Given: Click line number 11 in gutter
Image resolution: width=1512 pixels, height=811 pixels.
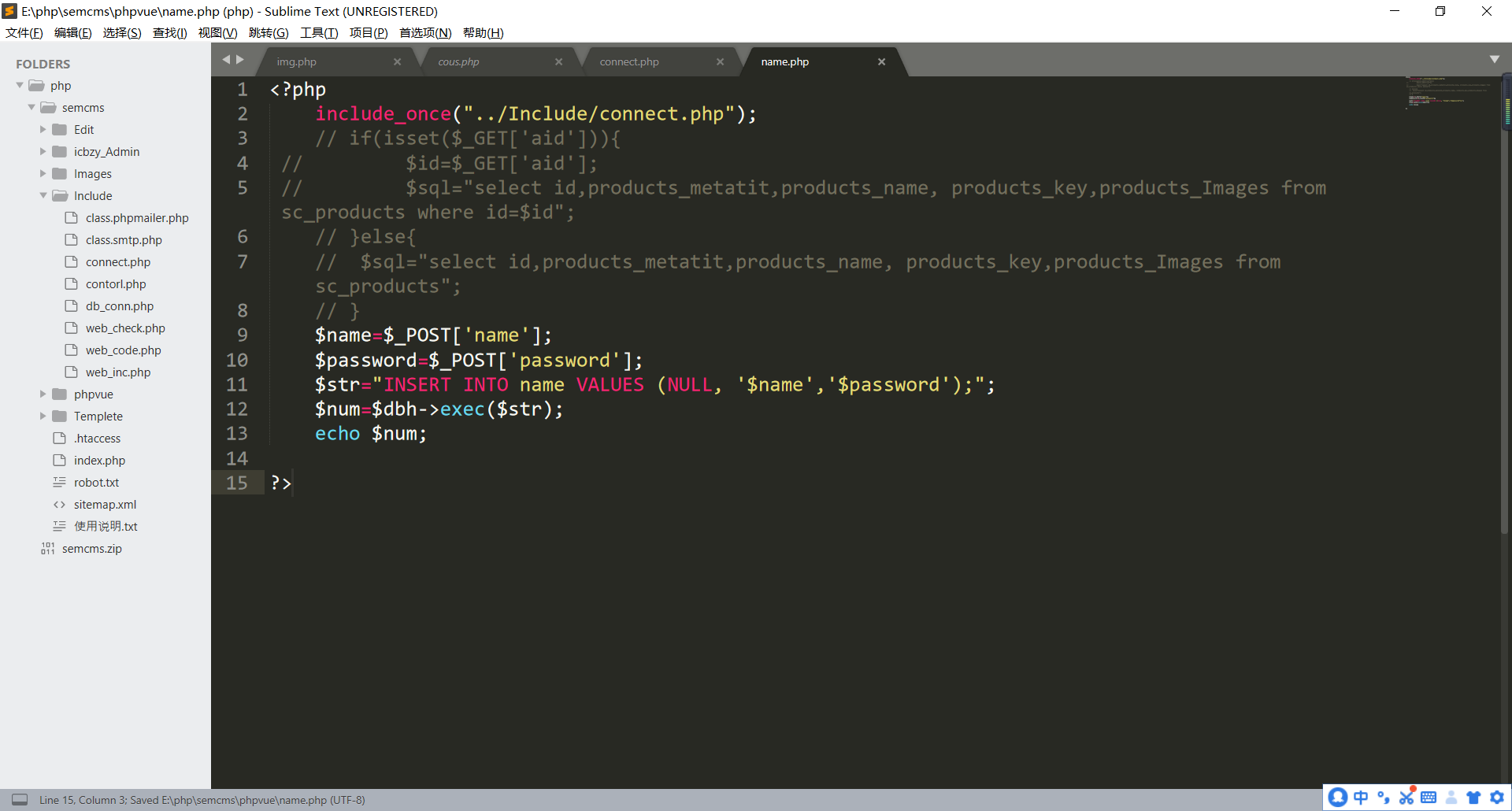Looking at the screenshot, I should click(x=237, y=384).
